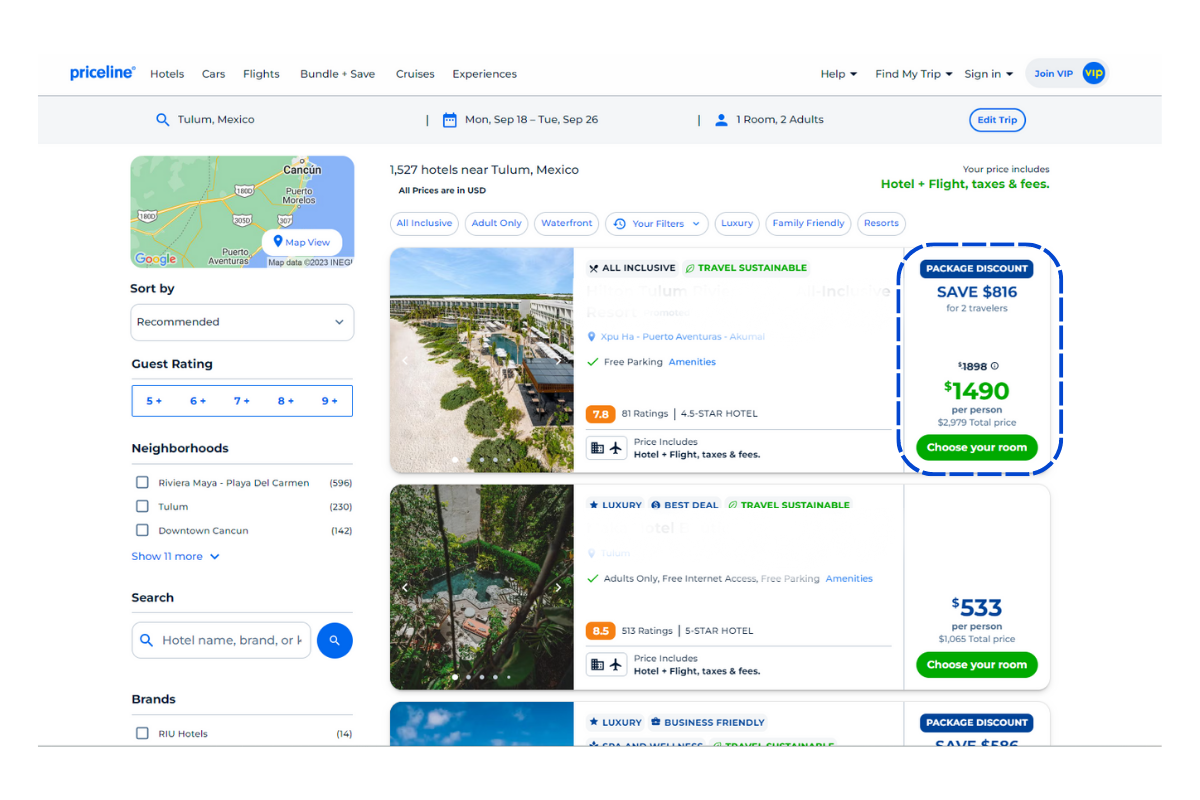Image resolution: width=1200 pixels, height=800 pixels.
Task: Click the VIP badge icon
Action: point(1093,73)
